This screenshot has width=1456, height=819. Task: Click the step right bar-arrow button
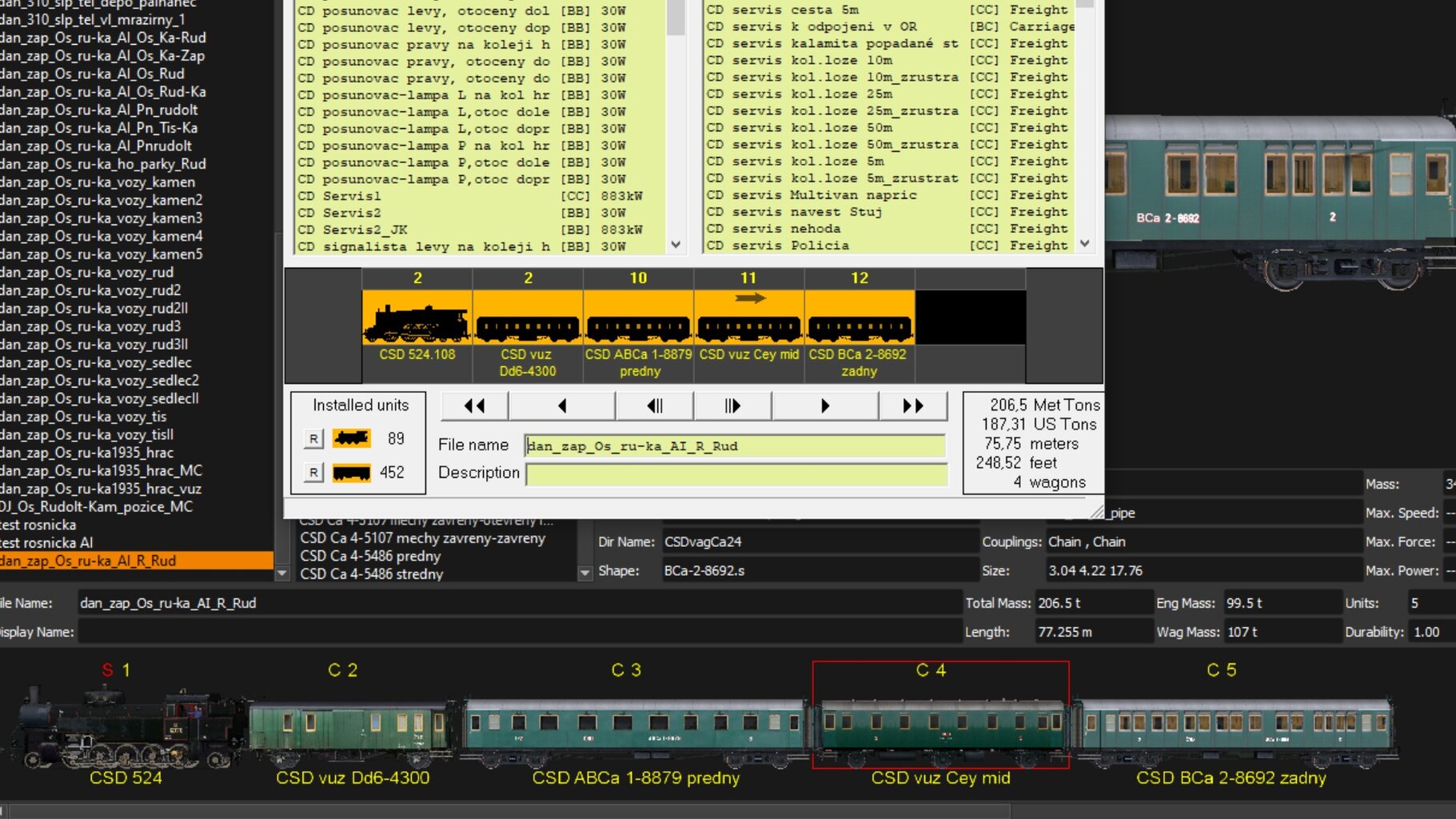pos(732,406)
